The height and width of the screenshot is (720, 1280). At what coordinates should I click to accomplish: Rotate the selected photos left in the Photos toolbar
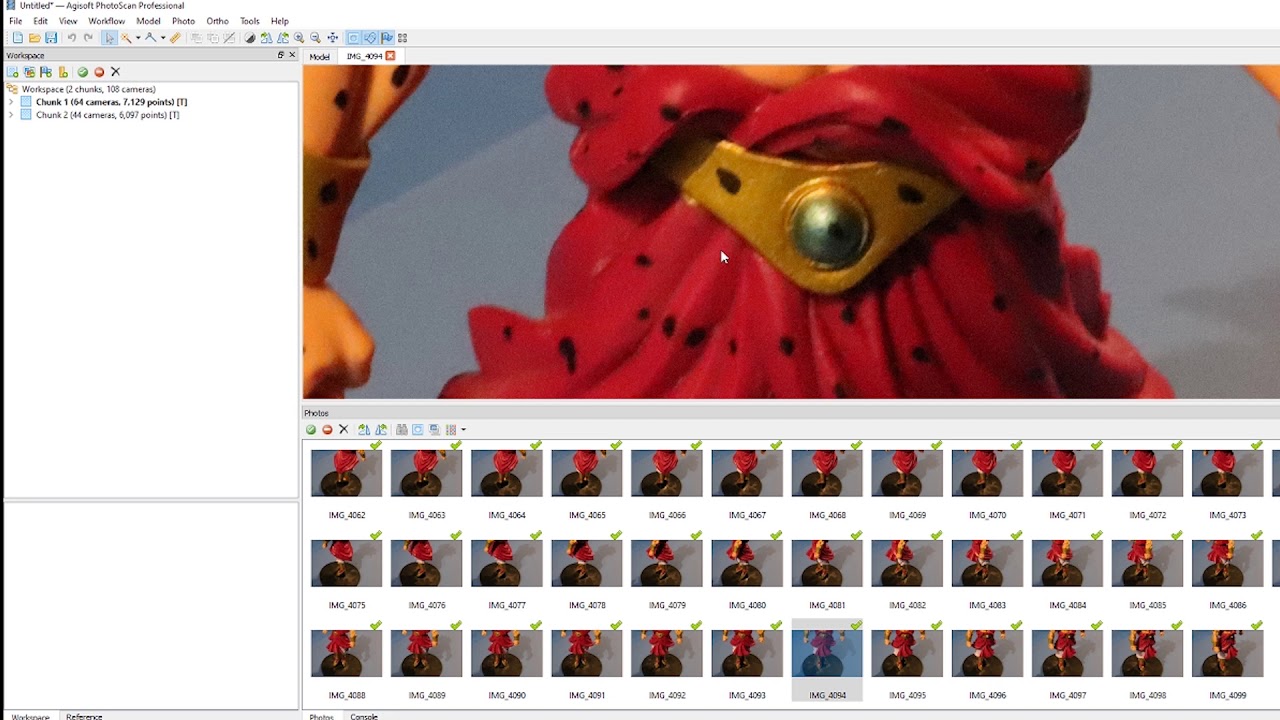[x=364, y=430]
